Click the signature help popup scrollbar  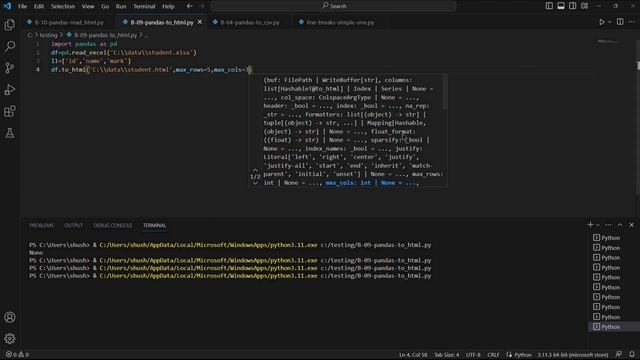(445, 93)
